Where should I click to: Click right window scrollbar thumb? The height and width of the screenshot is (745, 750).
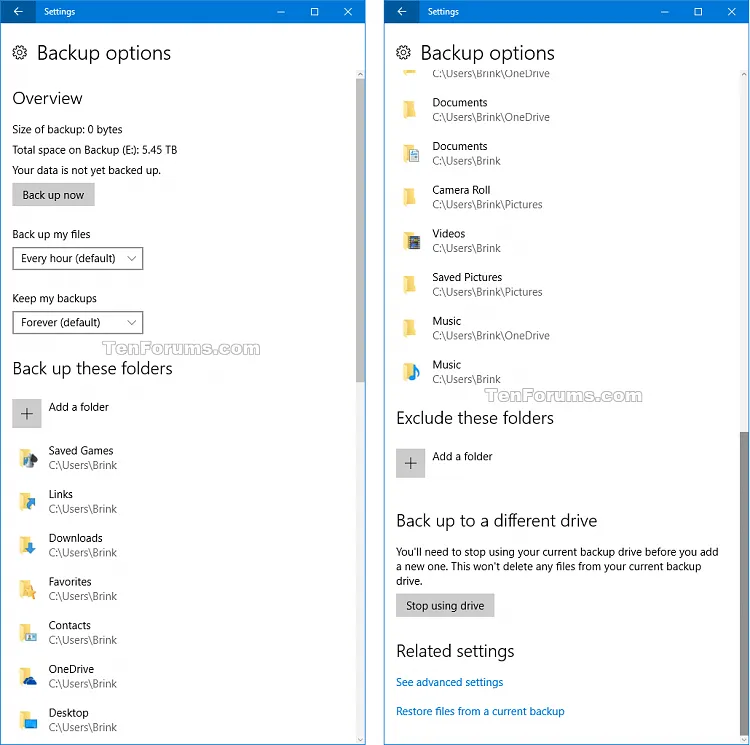pos(744,585)
